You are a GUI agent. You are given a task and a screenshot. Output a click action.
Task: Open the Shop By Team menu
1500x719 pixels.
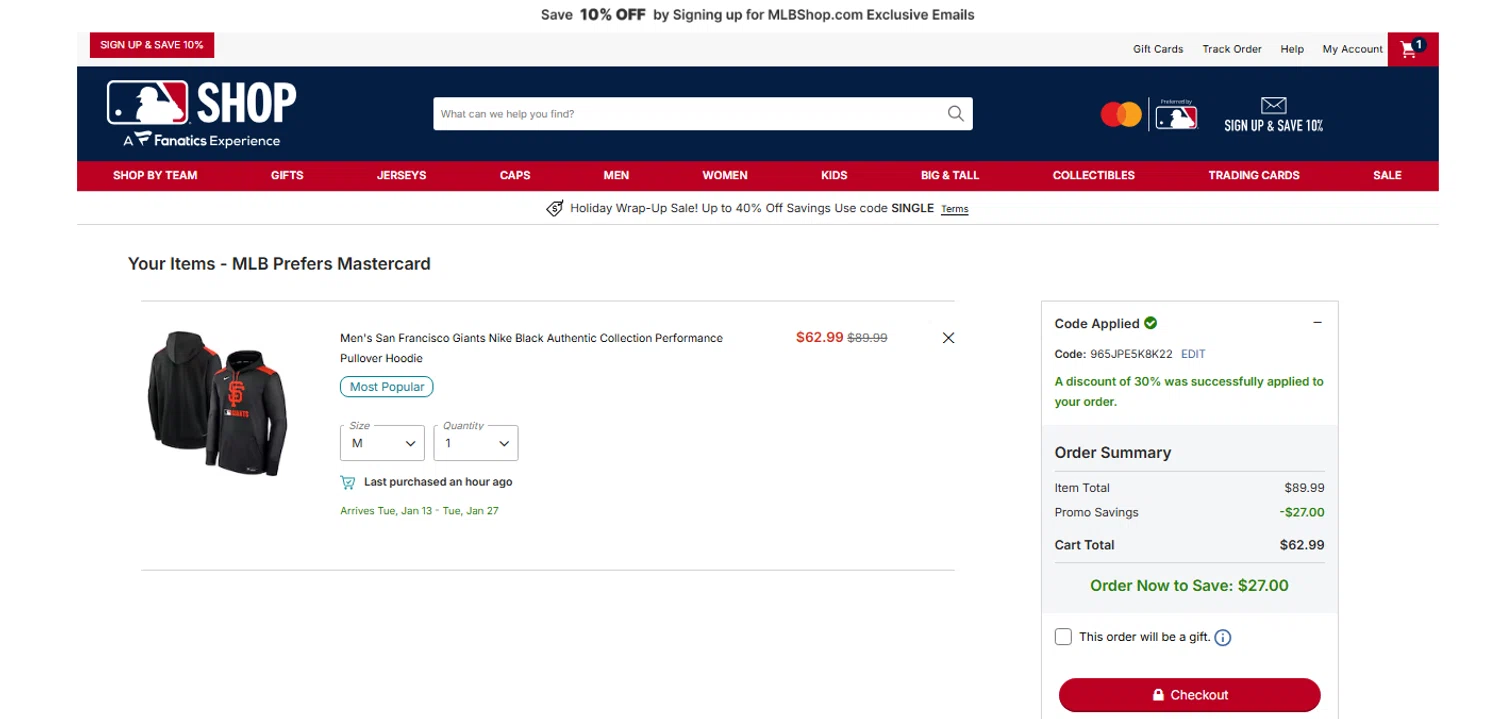click(155, 175)
